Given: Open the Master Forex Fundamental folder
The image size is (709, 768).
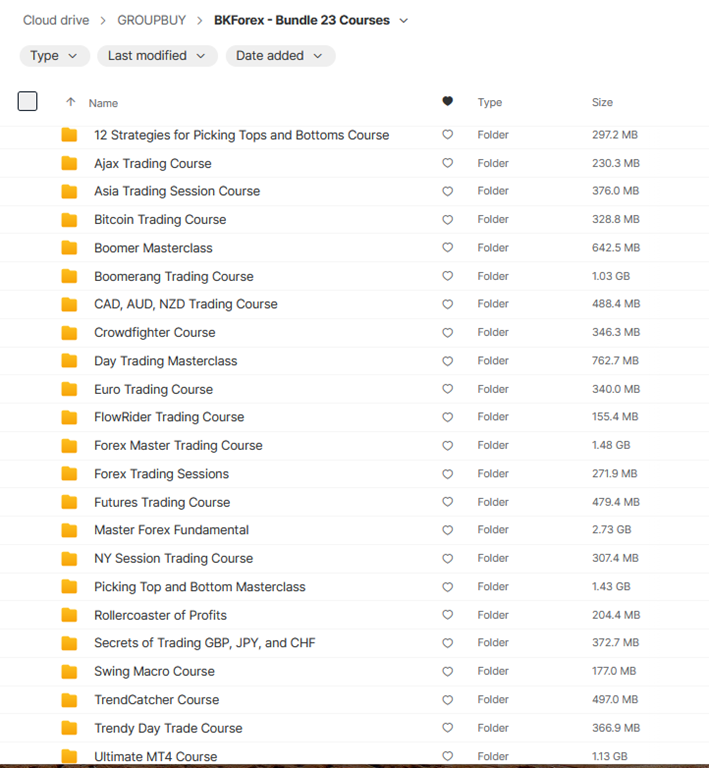Looking at the screenshot, I should click(x=171, y=530).
